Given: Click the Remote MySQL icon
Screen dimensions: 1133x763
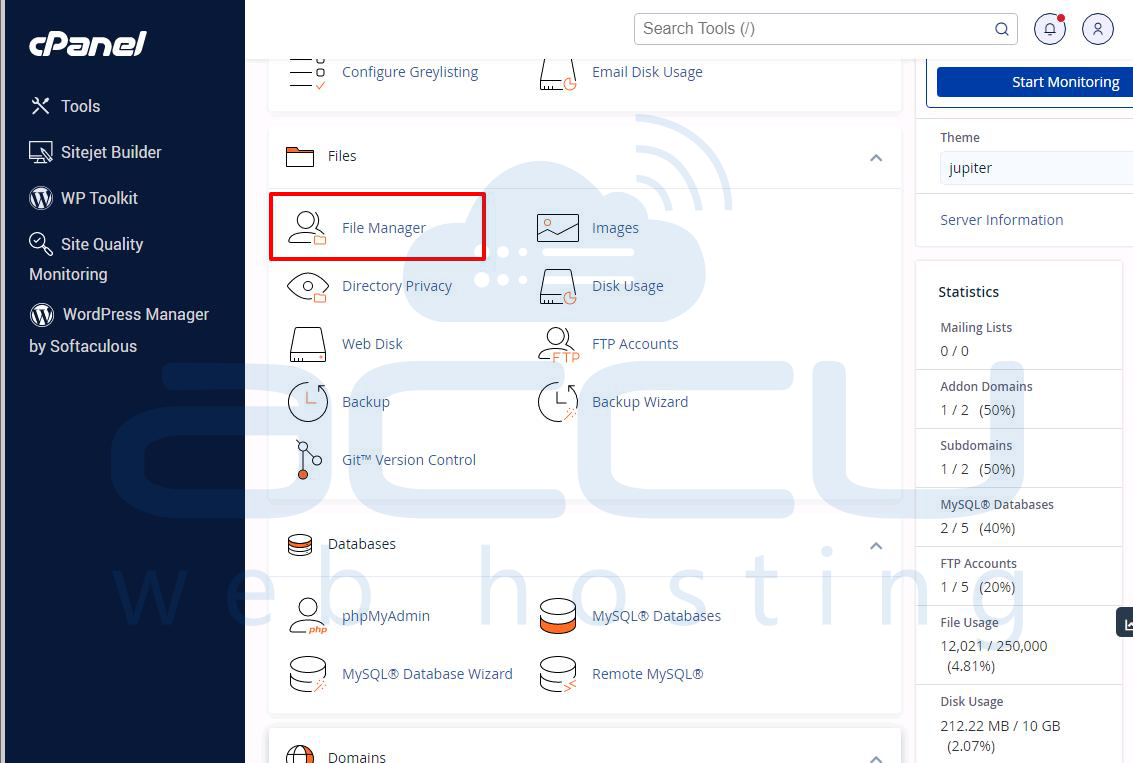Looking at the screenshot, I should tap(558, 674).
